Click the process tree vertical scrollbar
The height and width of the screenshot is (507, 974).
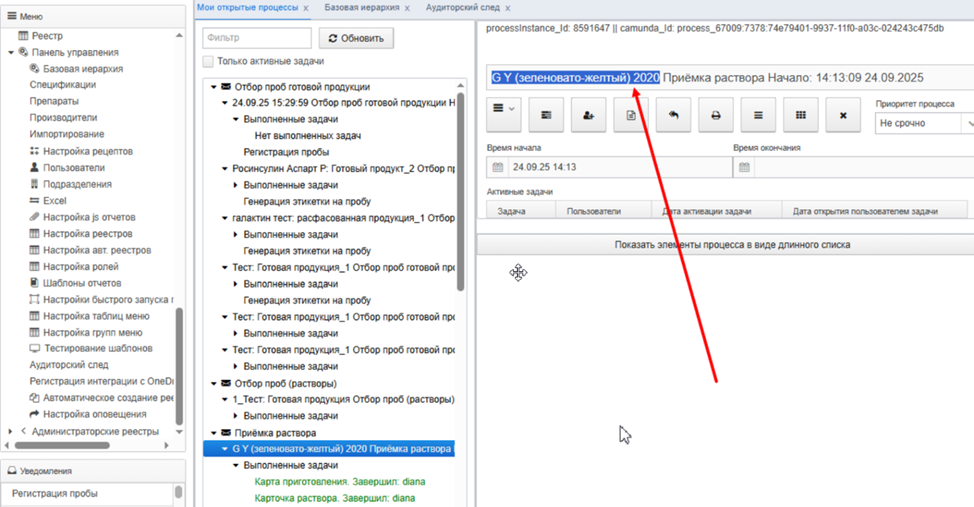[460, 191]
